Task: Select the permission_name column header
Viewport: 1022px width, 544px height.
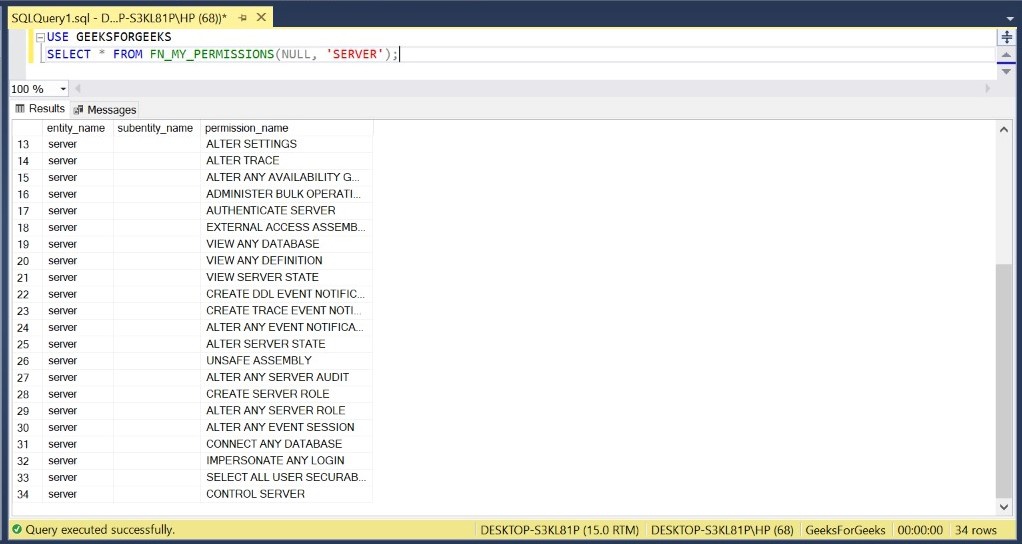Action: click(287, 128)
